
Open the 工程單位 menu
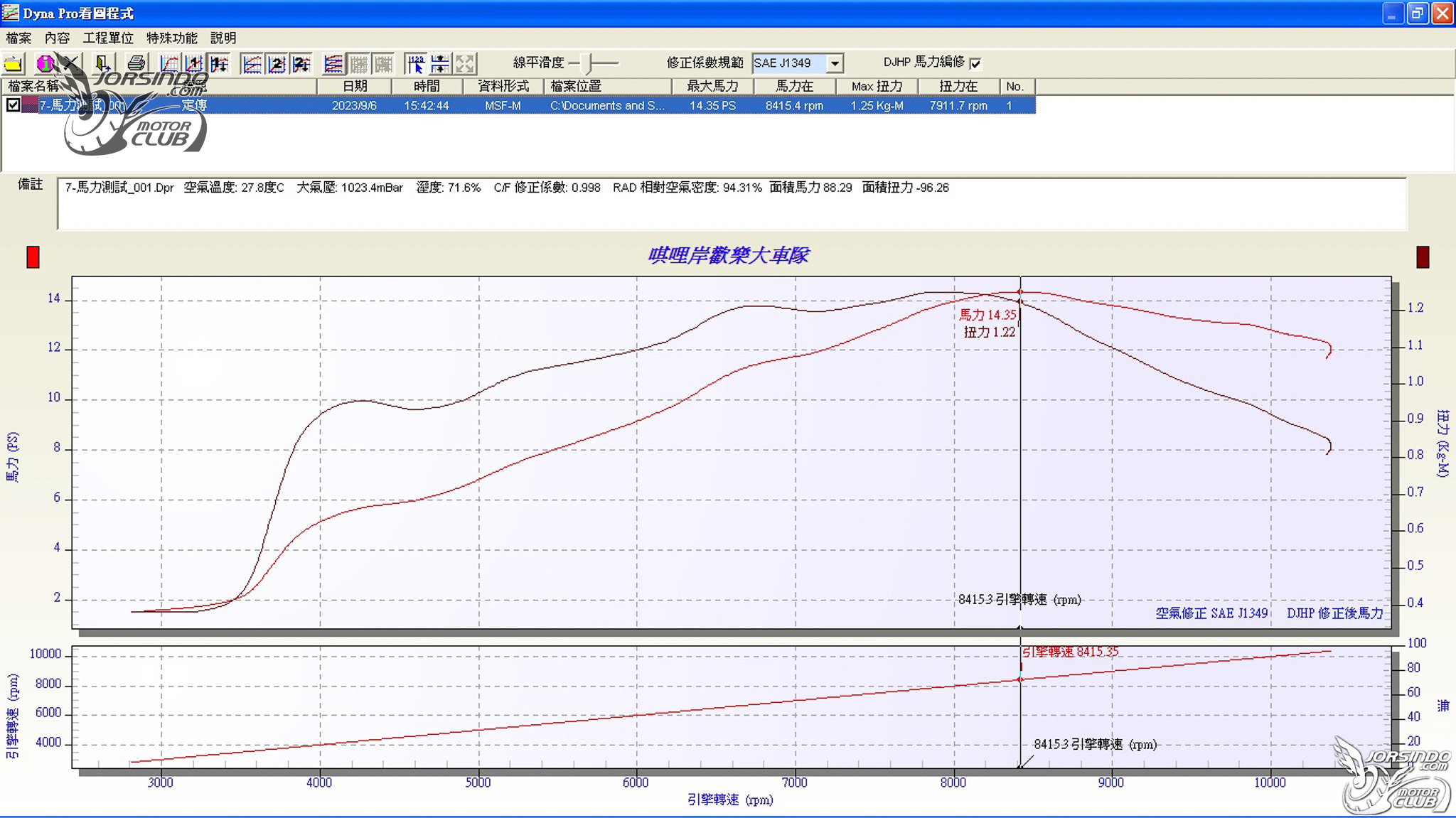[108, 38]
